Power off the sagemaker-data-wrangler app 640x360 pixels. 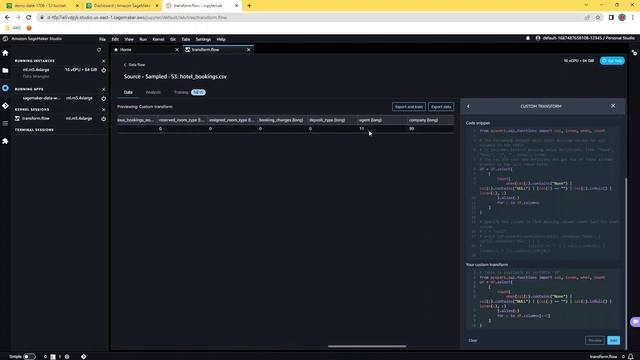click(103, 98)
